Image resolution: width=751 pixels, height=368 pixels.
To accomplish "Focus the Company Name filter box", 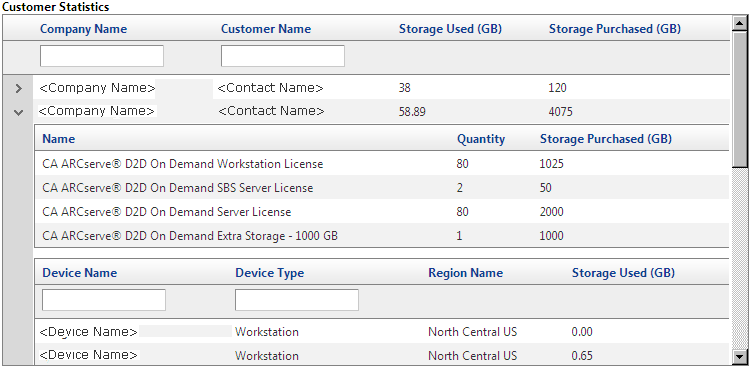I will point(102,56).
